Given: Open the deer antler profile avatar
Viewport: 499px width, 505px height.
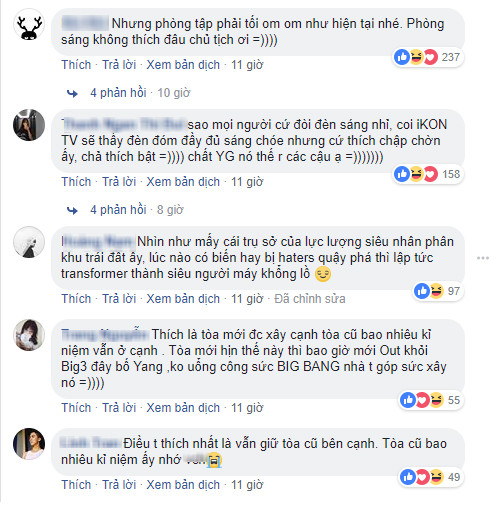Looking at the screenshot, I should tap(29, 25).
